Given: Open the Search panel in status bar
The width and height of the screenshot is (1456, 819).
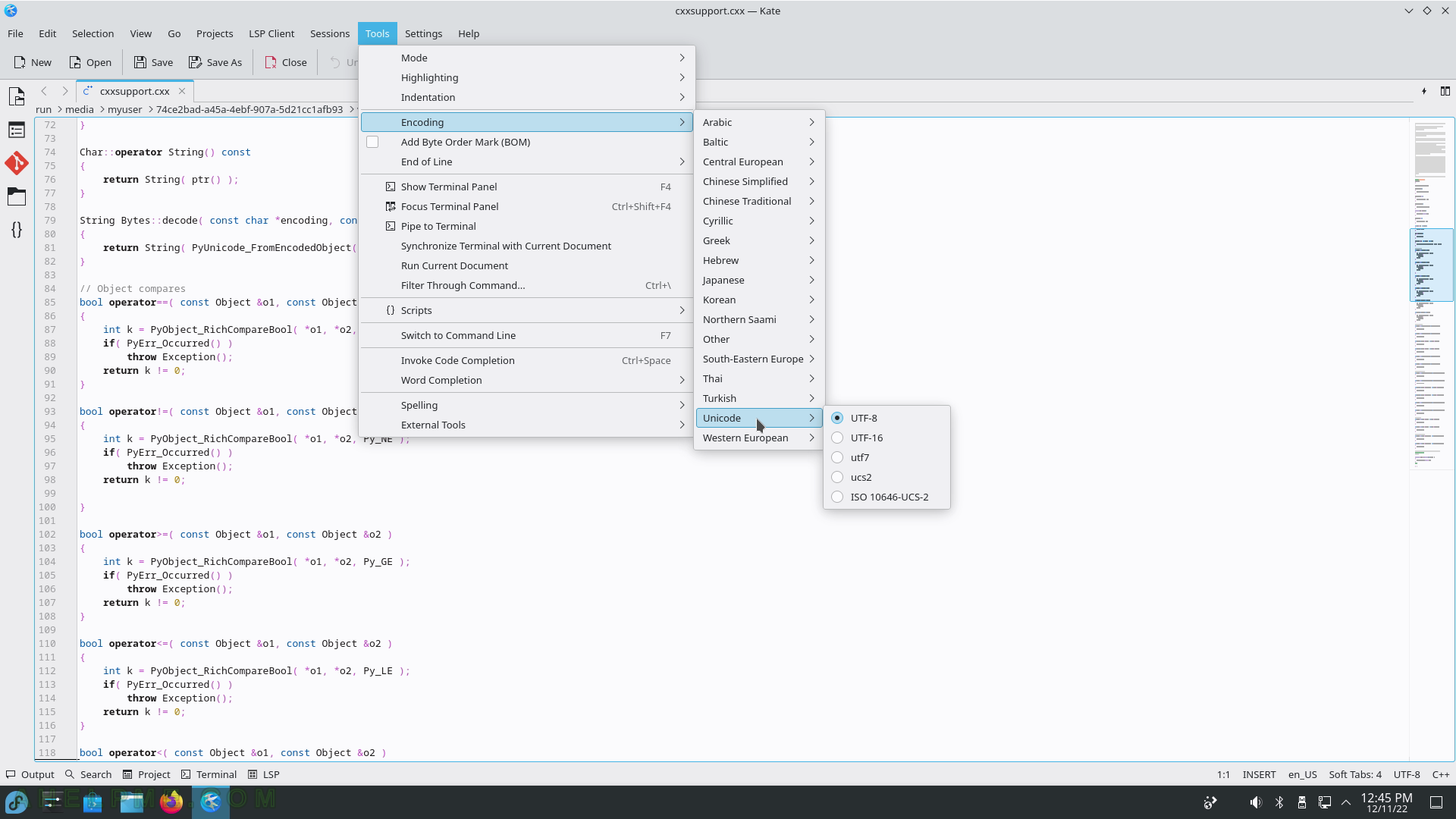Looking at the screenshot, I should coord(89,774).
